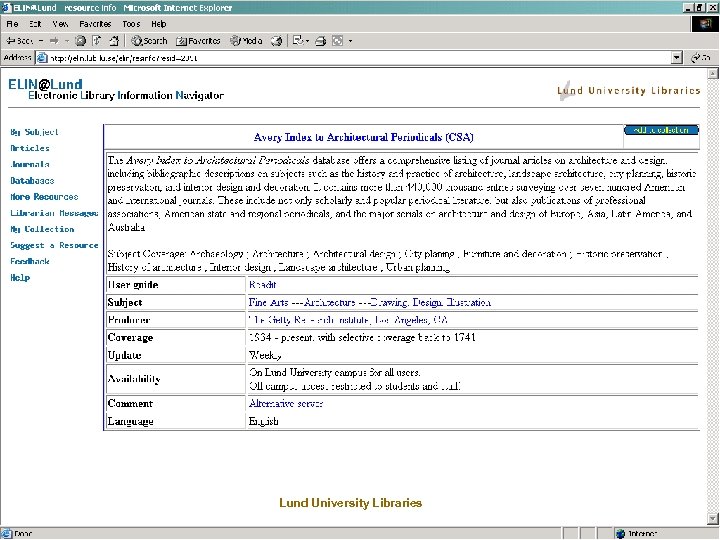
Task: Open the Alternative server link
Action: [286, 403]
